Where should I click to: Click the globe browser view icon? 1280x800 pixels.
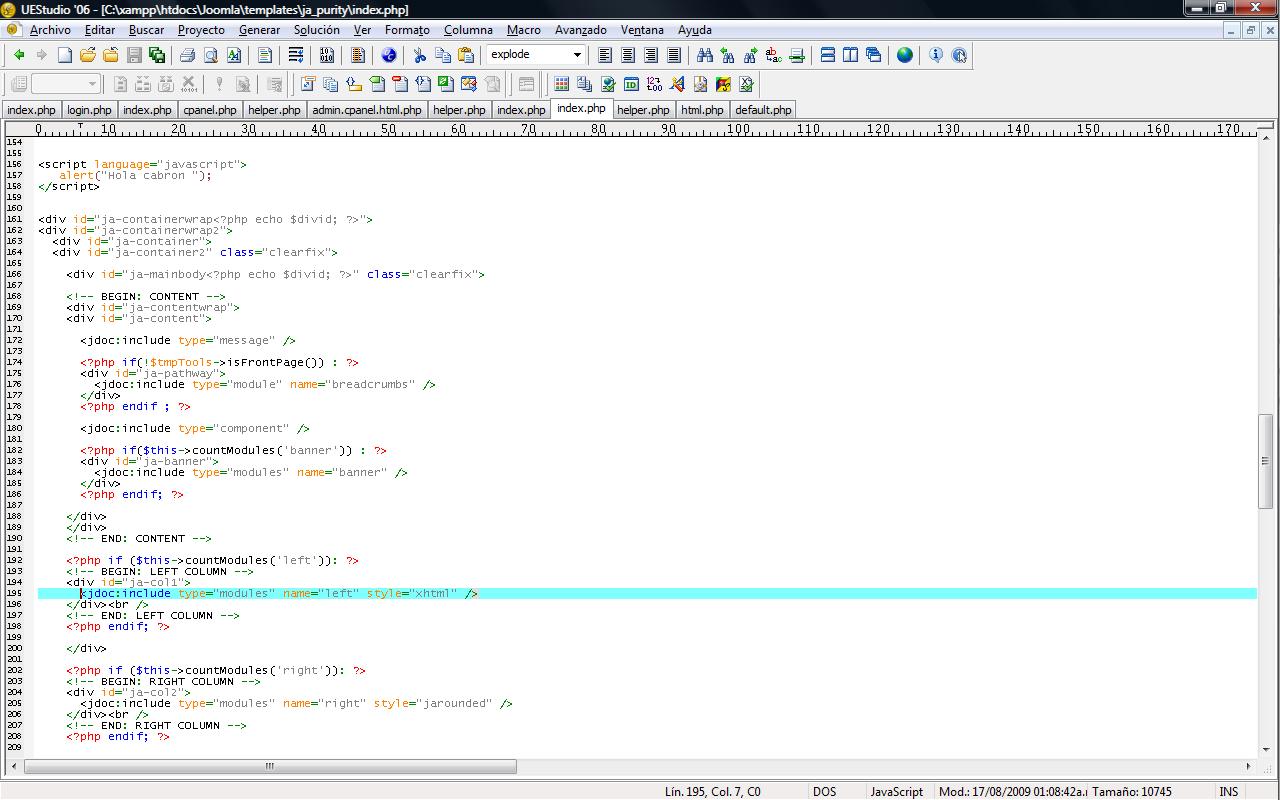click(905, 55)
